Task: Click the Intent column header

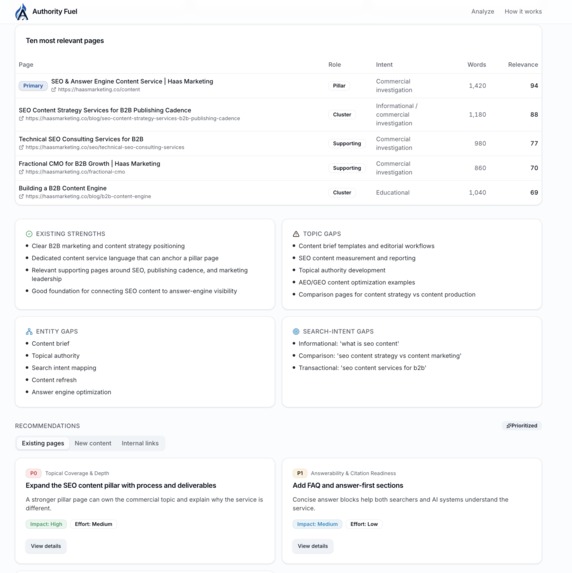Action: 384,65
